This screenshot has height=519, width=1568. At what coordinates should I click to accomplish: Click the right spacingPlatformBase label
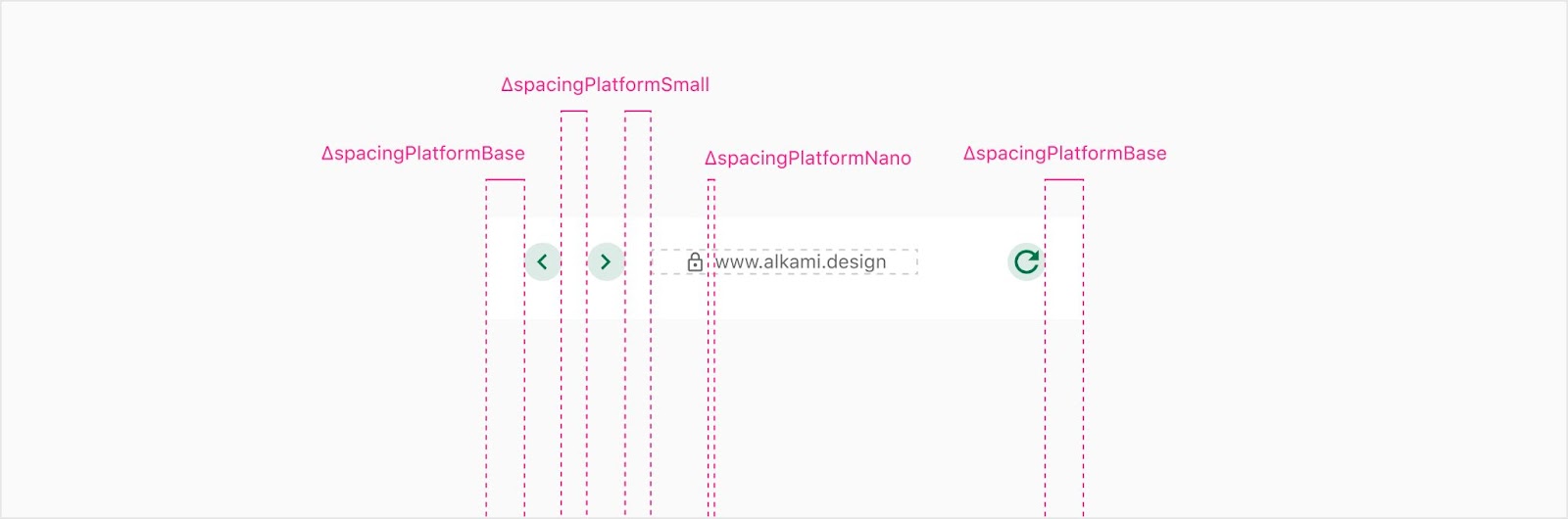pos(1064,154)
